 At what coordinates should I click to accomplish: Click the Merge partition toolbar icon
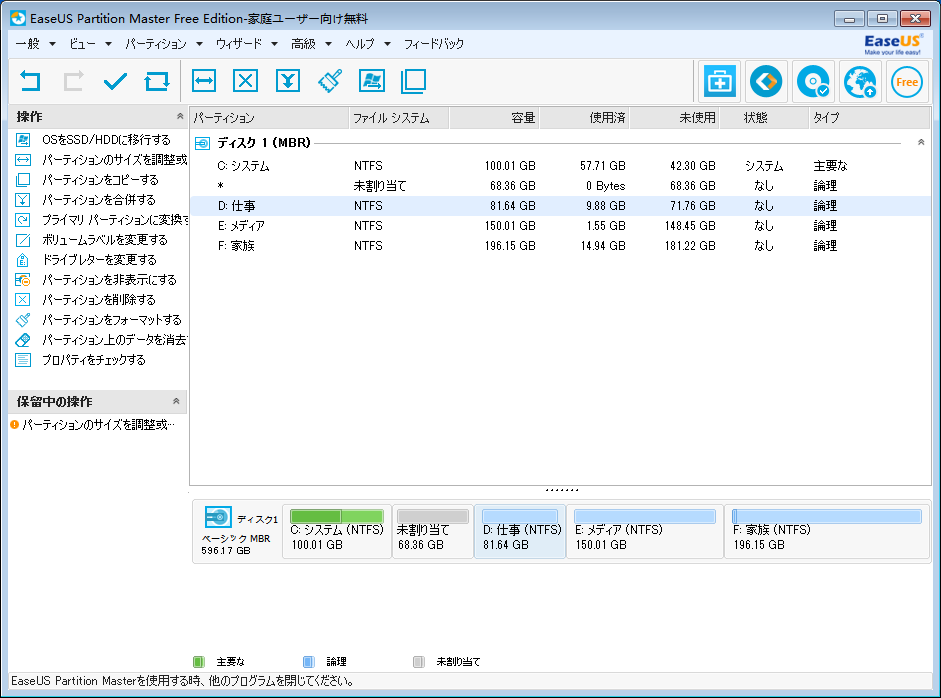tap(288, 81)
